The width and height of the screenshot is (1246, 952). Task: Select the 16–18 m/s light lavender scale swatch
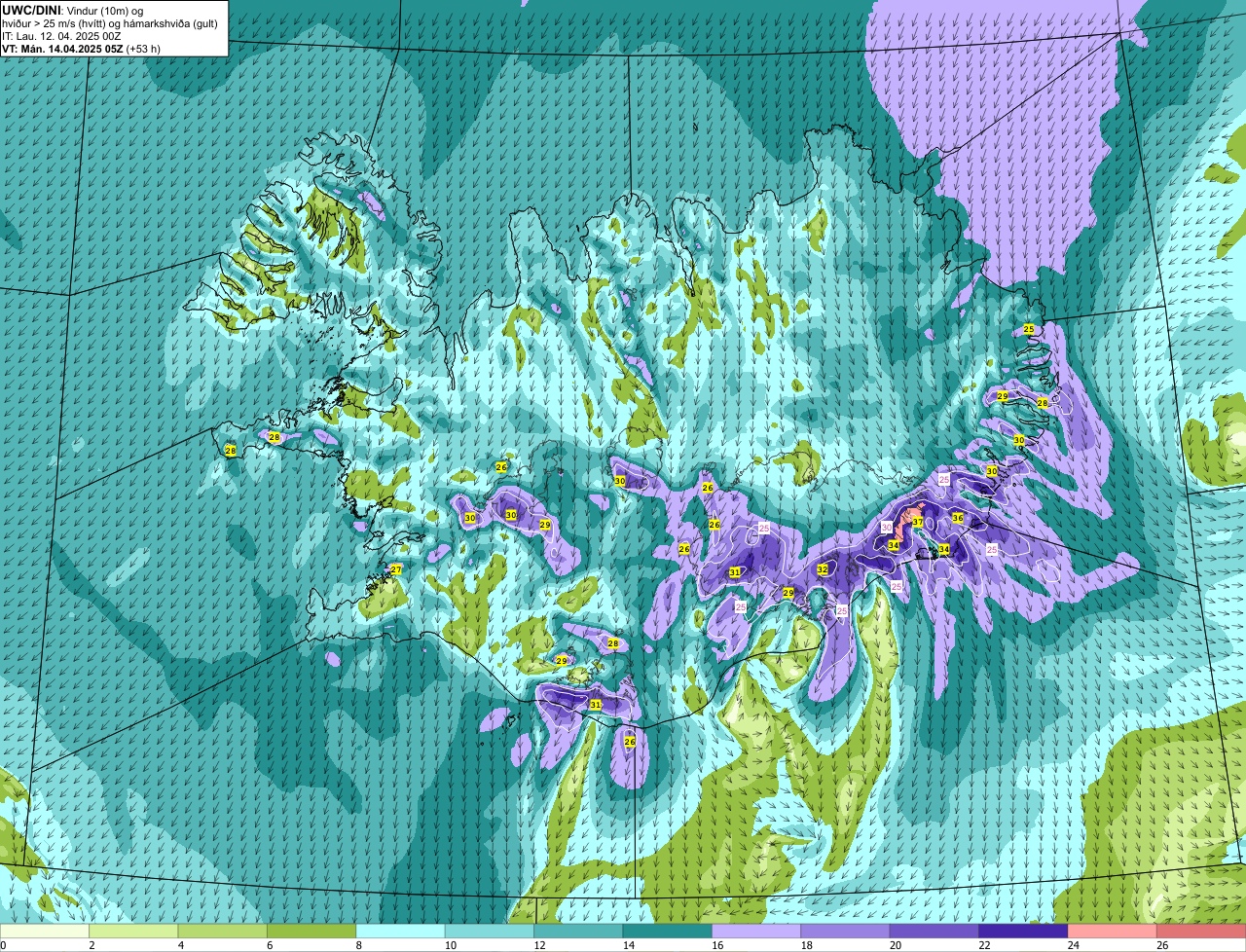[756, 931]
